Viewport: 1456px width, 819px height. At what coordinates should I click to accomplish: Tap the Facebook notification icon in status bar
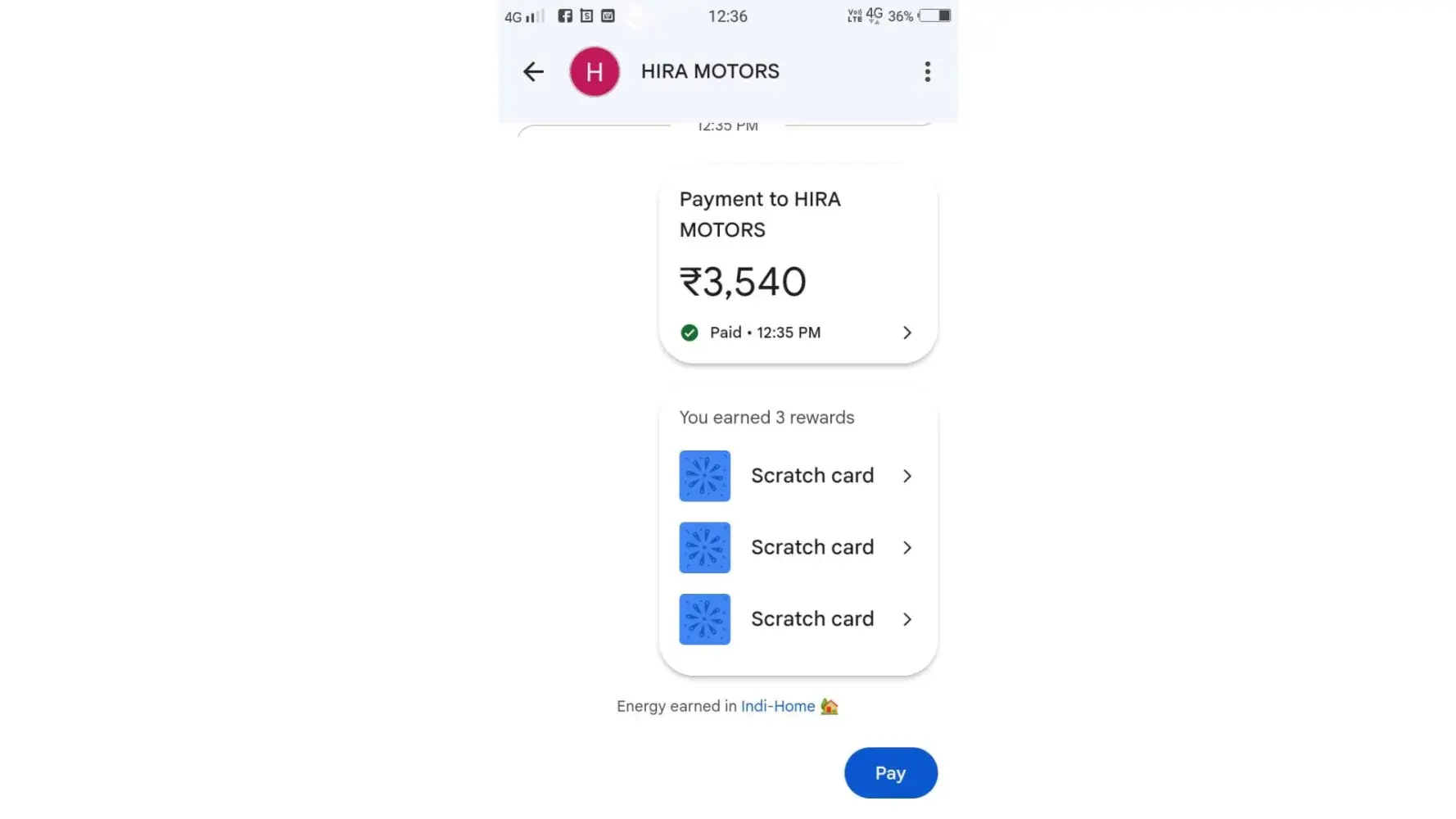[565, 16]
